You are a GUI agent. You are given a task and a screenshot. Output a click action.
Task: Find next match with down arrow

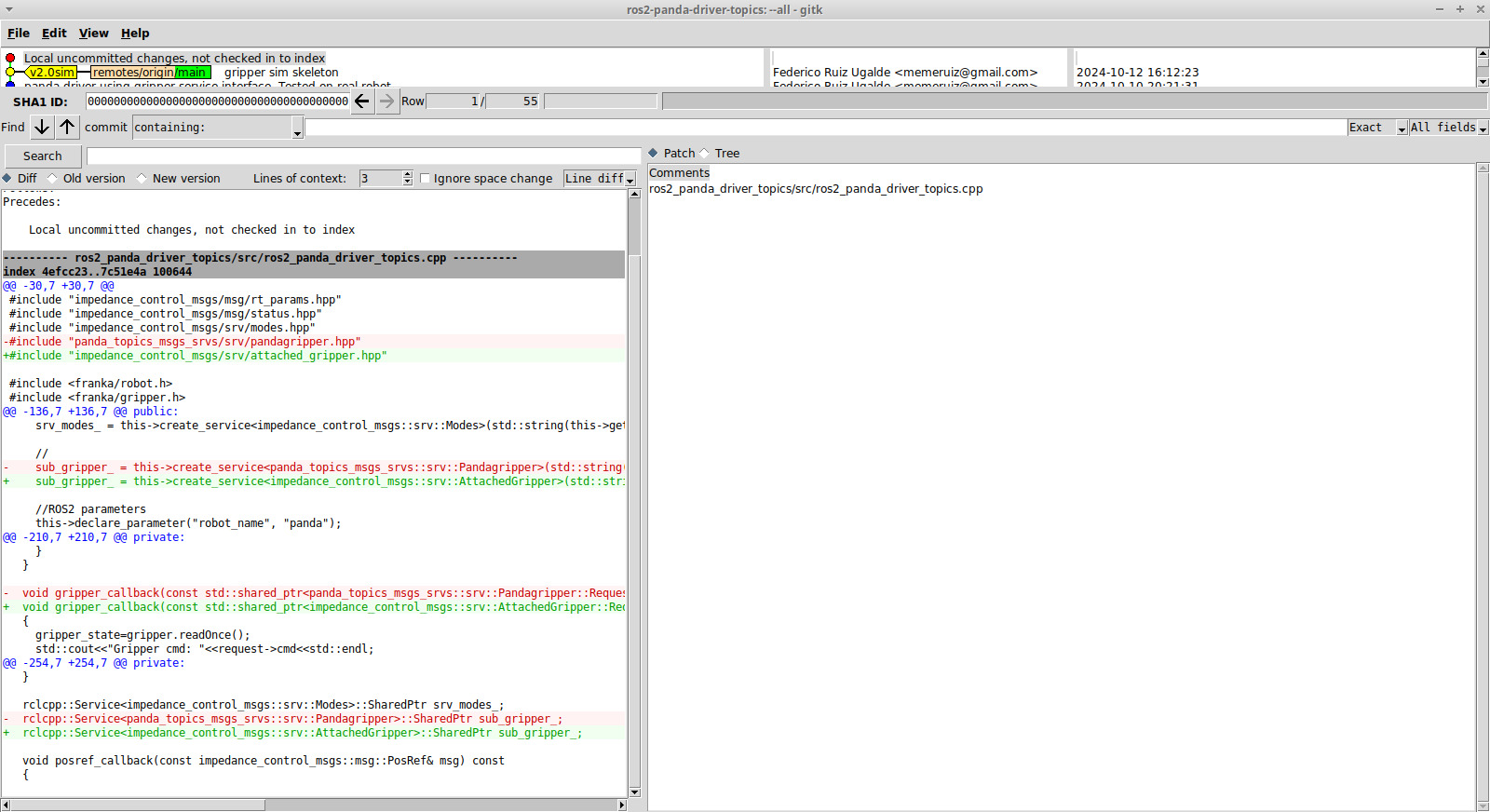(42, 128)
